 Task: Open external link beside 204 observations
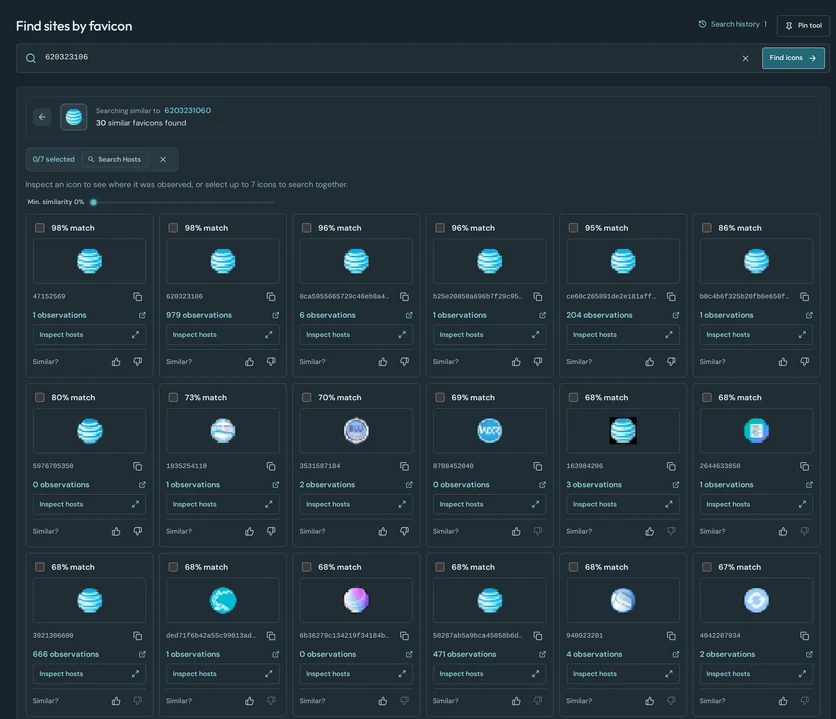[x=676, y=315]
